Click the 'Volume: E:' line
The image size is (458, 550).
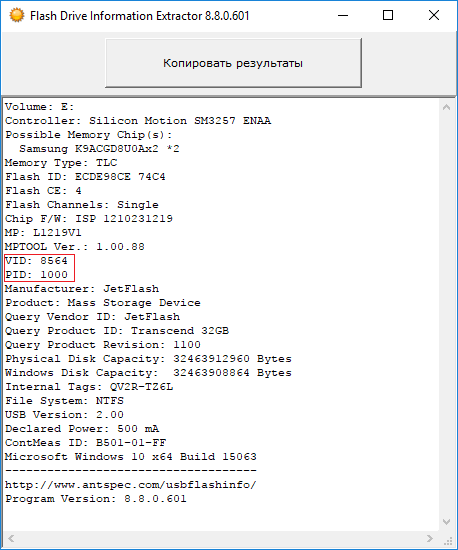40,107
